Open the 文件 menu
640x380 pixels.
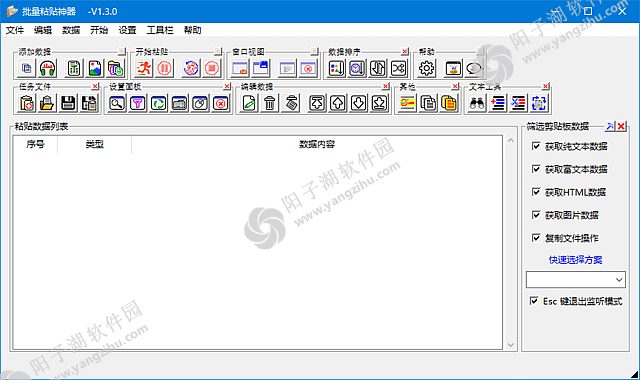[15, 30]
